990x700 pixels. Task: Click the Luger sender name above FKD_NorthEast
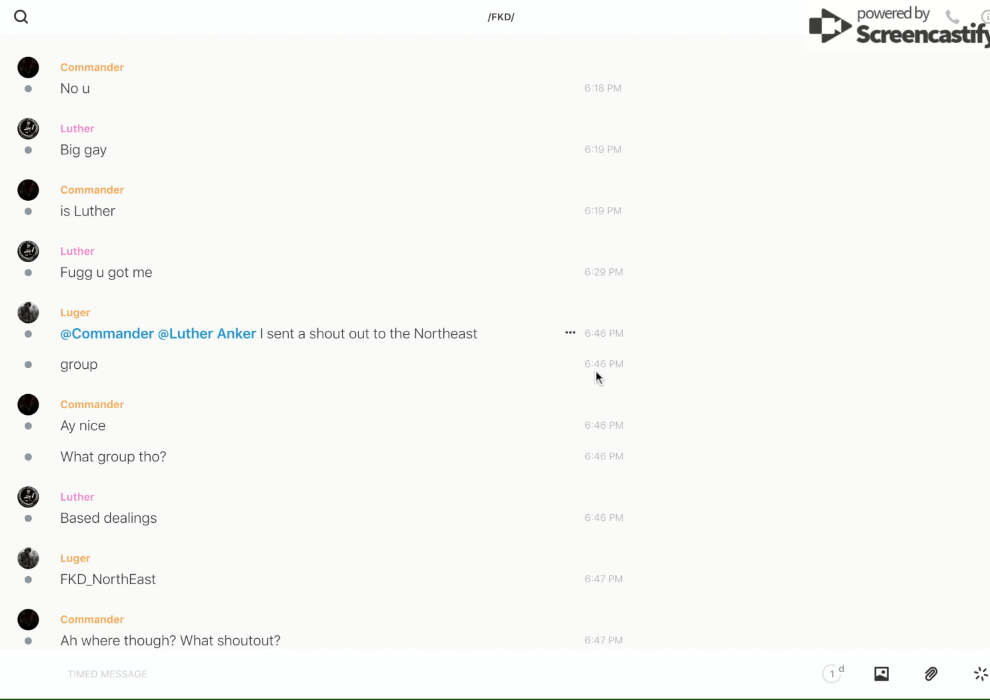click(x=75, y=558)
